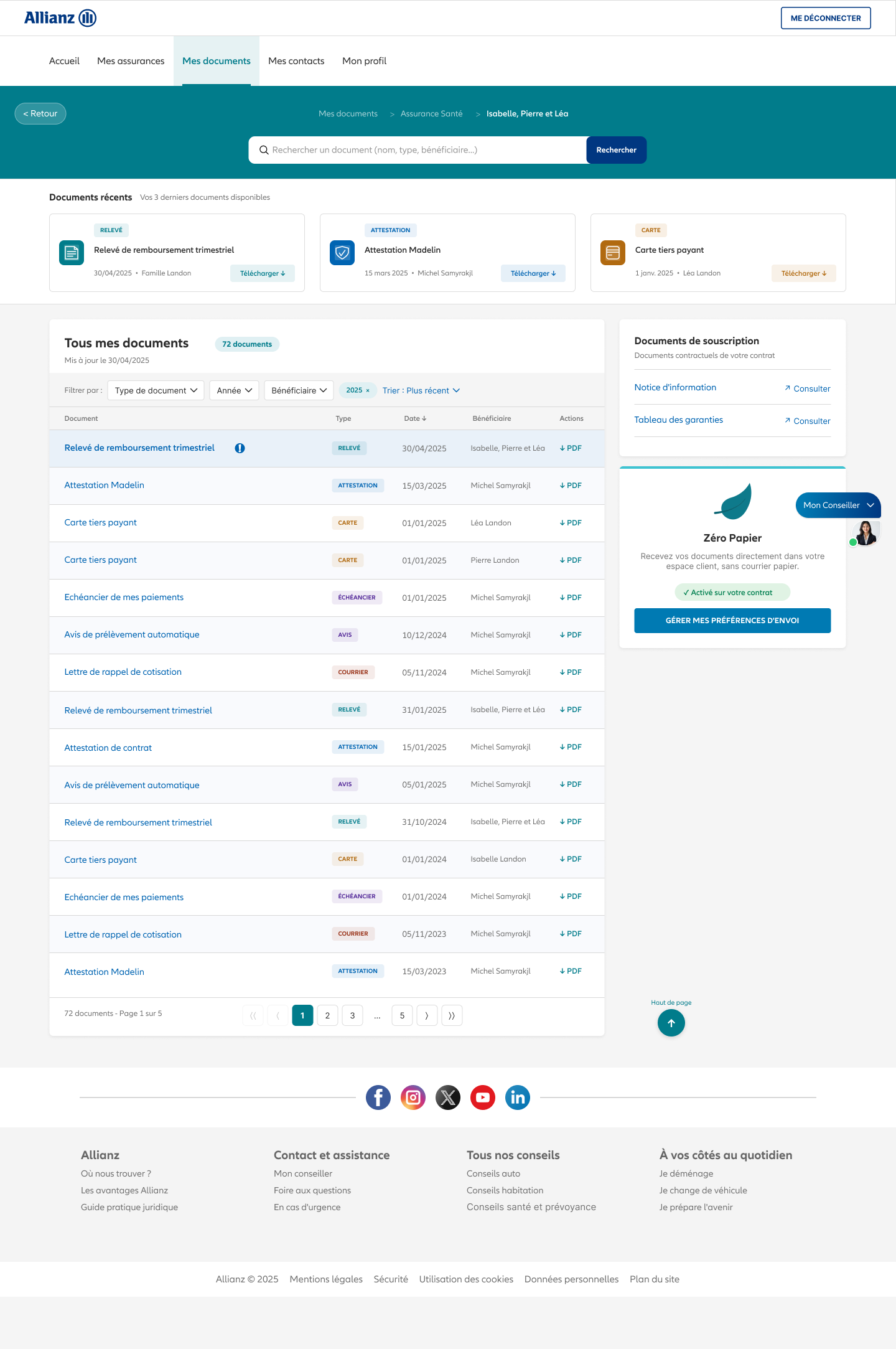Viewport: 896px width, 1349px height.
Task: Consult the Tableau des garanties
Action: pyautogui.click(x=808, y=421)
